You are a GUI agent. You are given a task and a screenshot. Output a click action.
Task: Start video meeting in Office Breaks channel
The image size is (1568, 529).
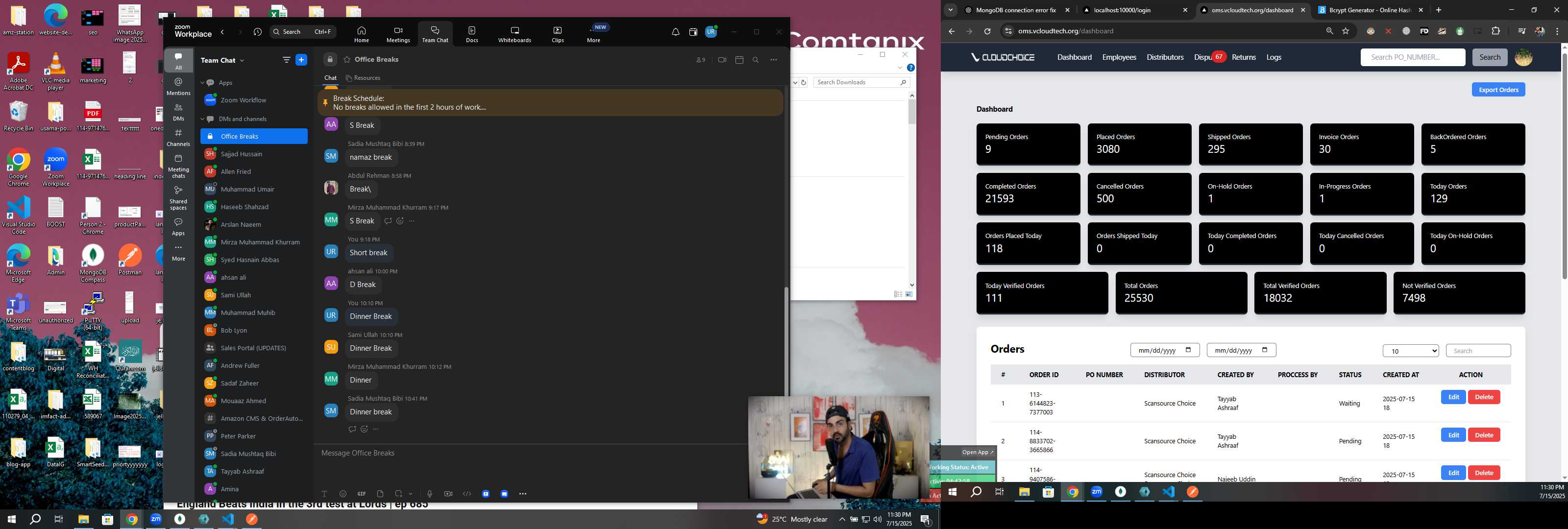click(722, 60)
